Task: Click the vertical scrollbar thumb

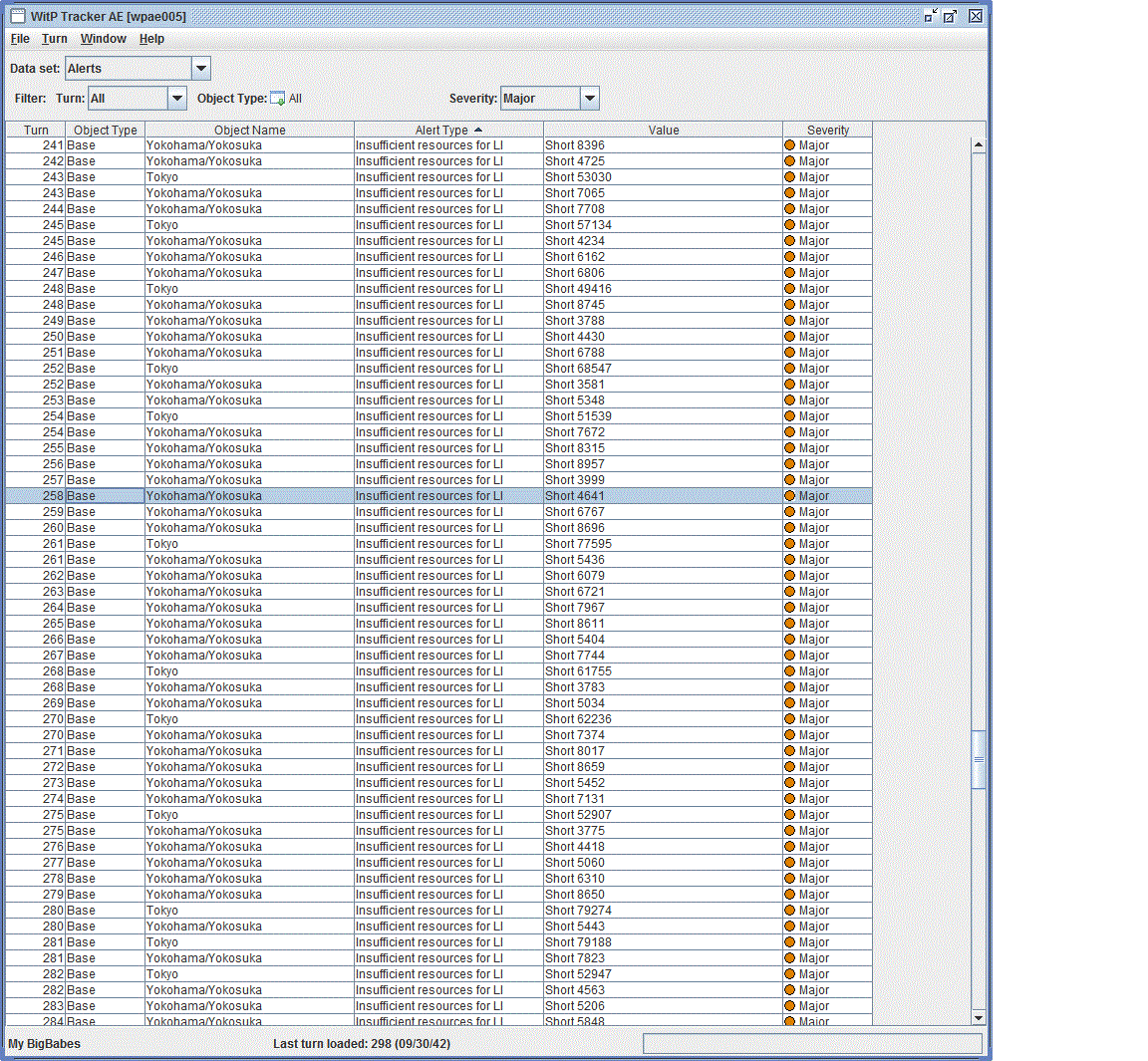Action: [979, 759]
